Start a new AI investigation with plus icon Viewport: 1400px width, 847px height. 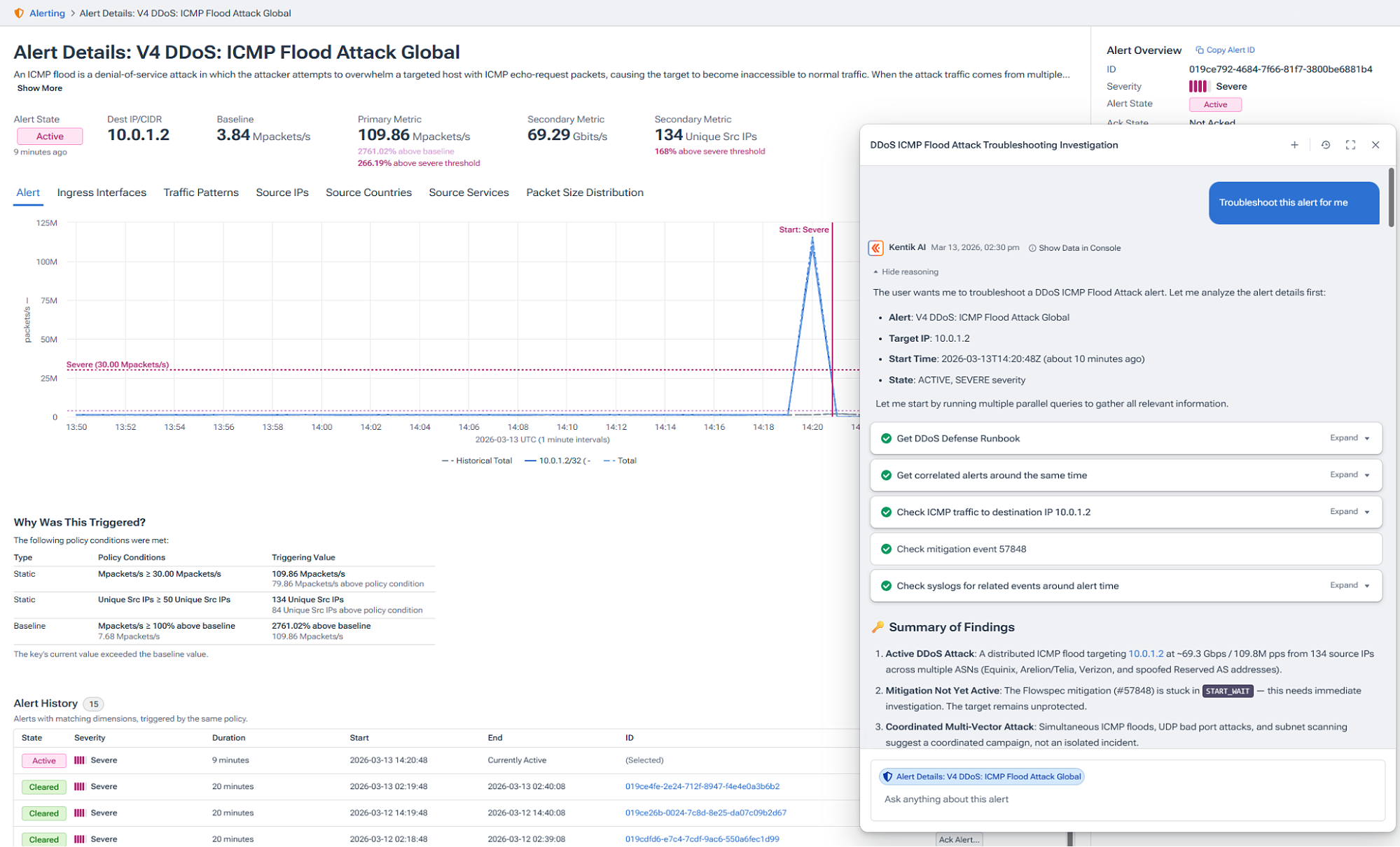pos(1294,145)
